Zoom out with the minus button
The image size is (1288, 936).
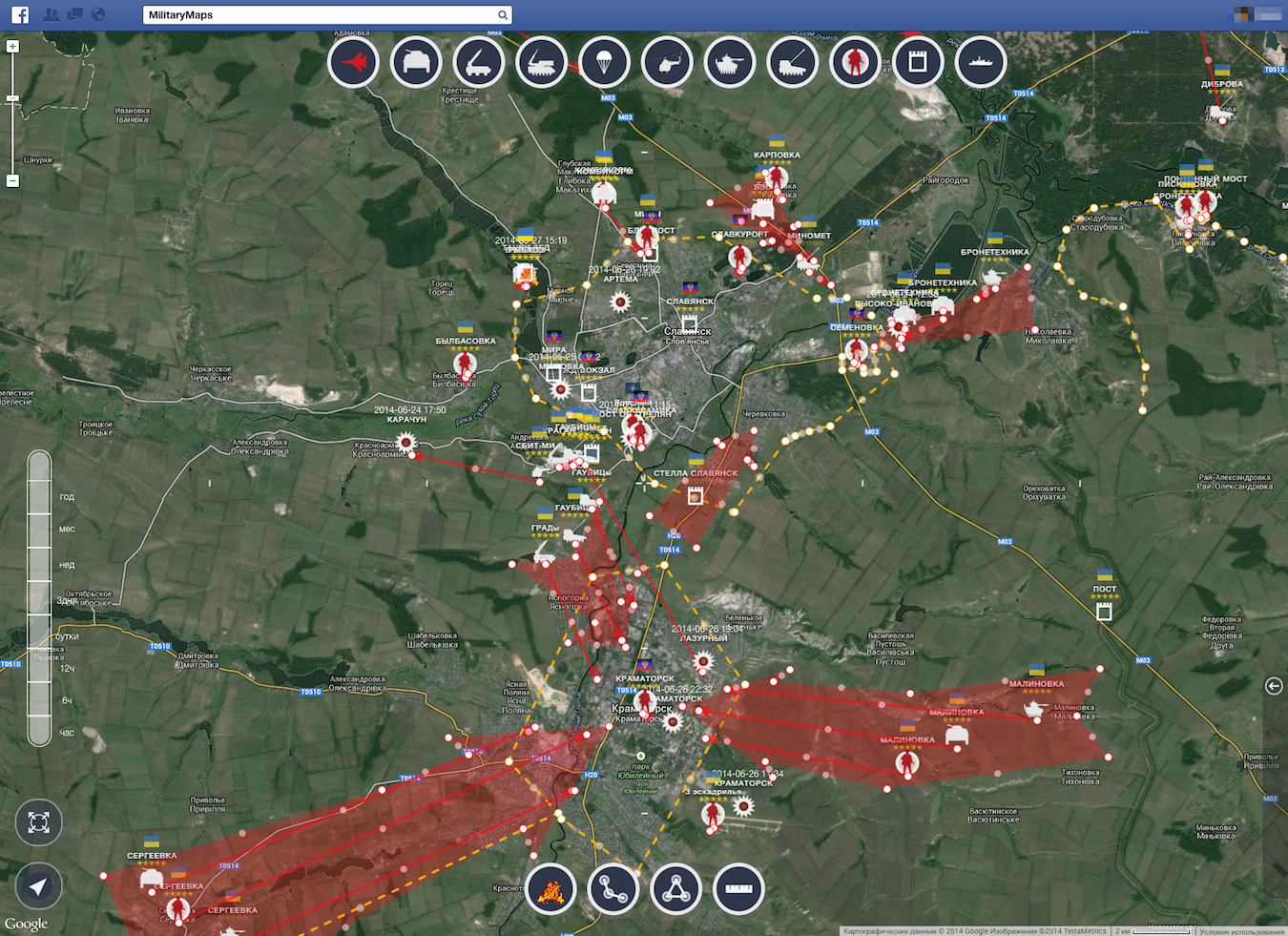click(12, 180)
